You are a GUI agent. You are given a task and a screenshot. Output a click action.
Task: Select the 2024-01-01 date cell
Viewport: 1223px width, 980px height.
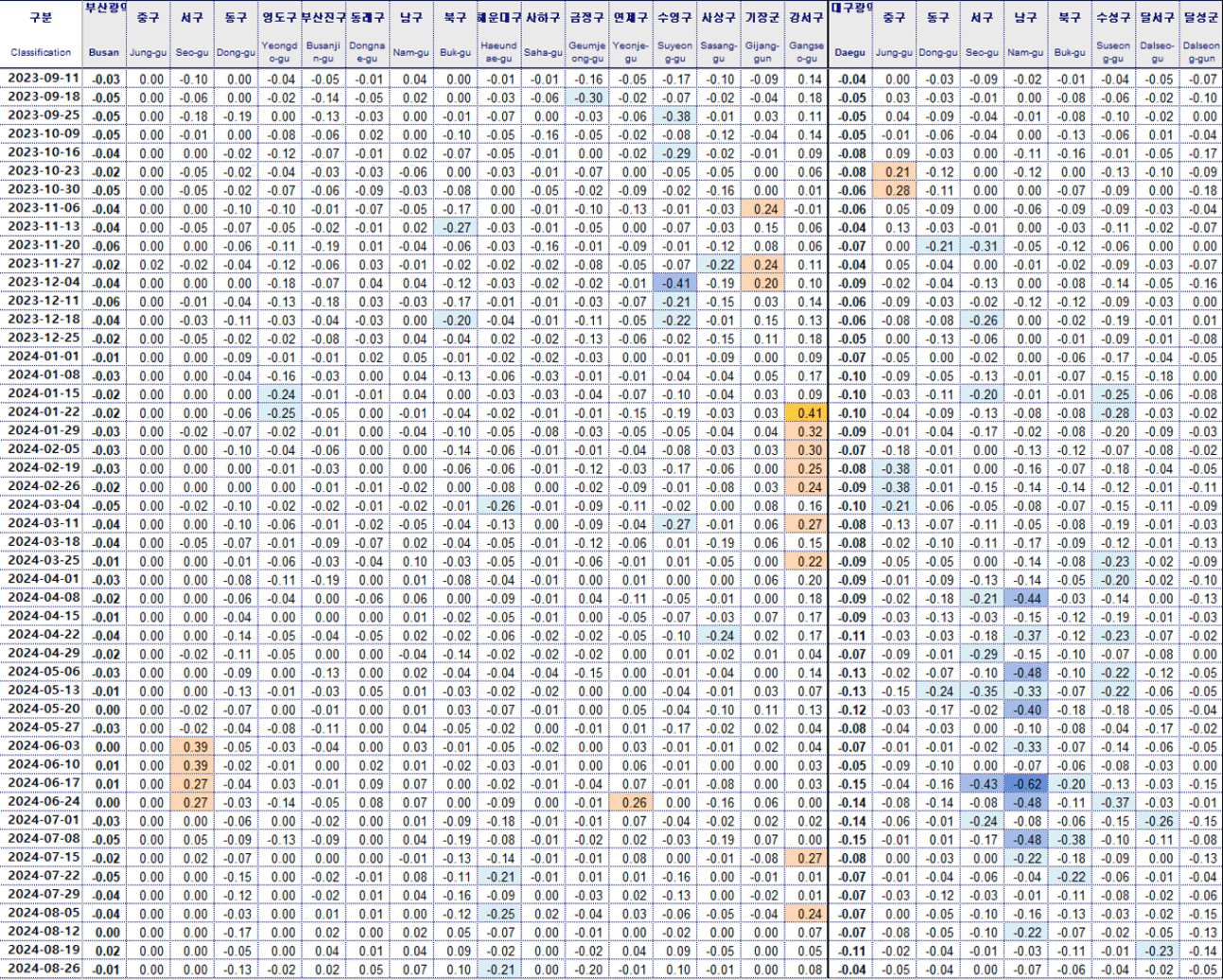42,358
